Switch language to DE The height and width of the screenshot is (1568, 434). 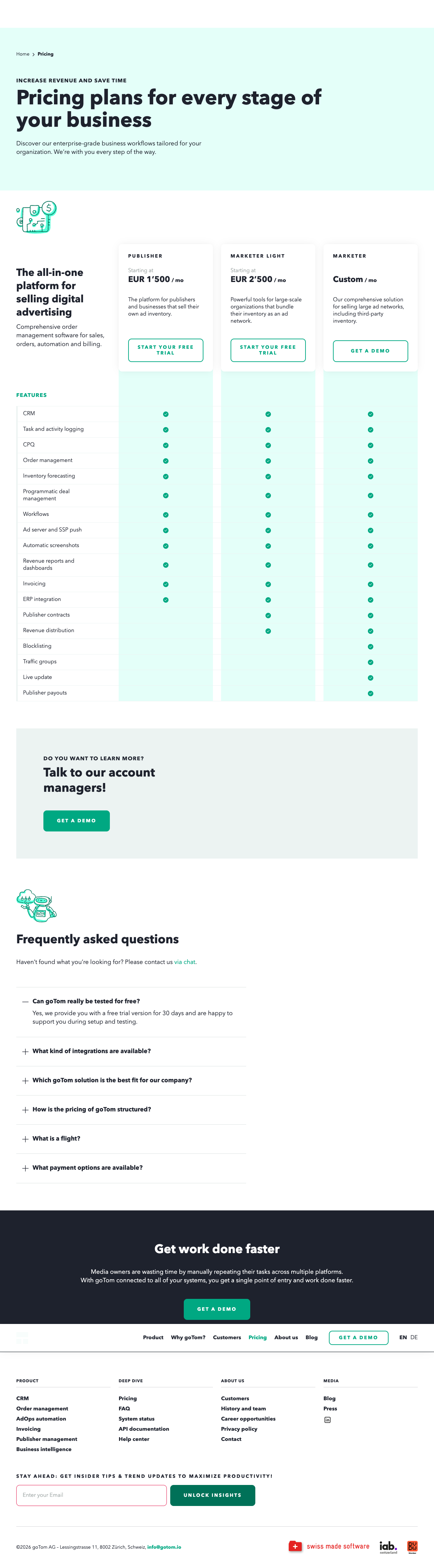tap(414, 1337)
